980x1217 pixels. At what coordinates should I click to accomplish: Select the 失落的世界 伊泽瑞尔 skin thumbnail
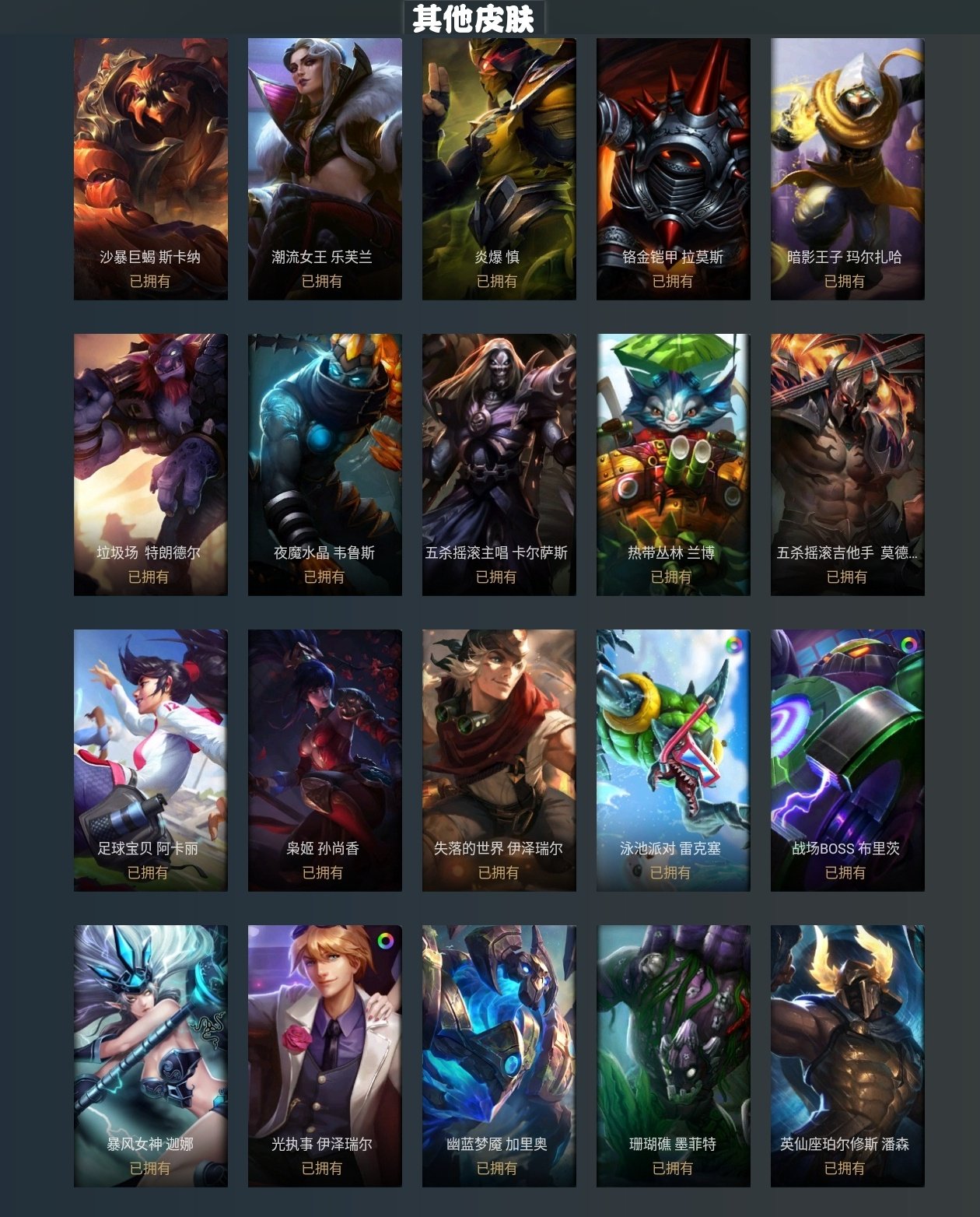pyautogui.click(x=499, y=760)
